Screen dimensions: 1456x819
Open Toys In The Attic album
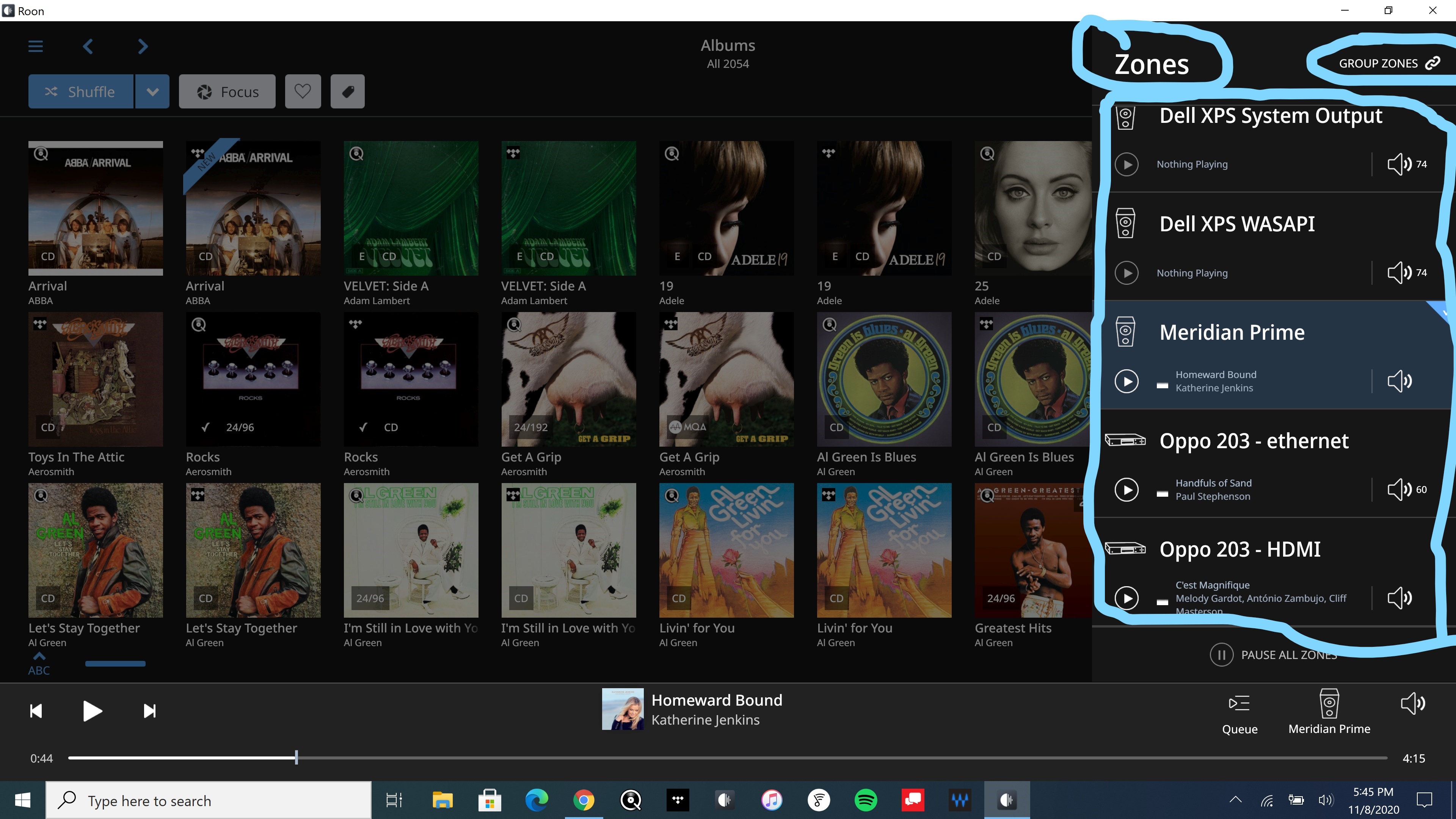pyautogui.click(x=96, y=379)
